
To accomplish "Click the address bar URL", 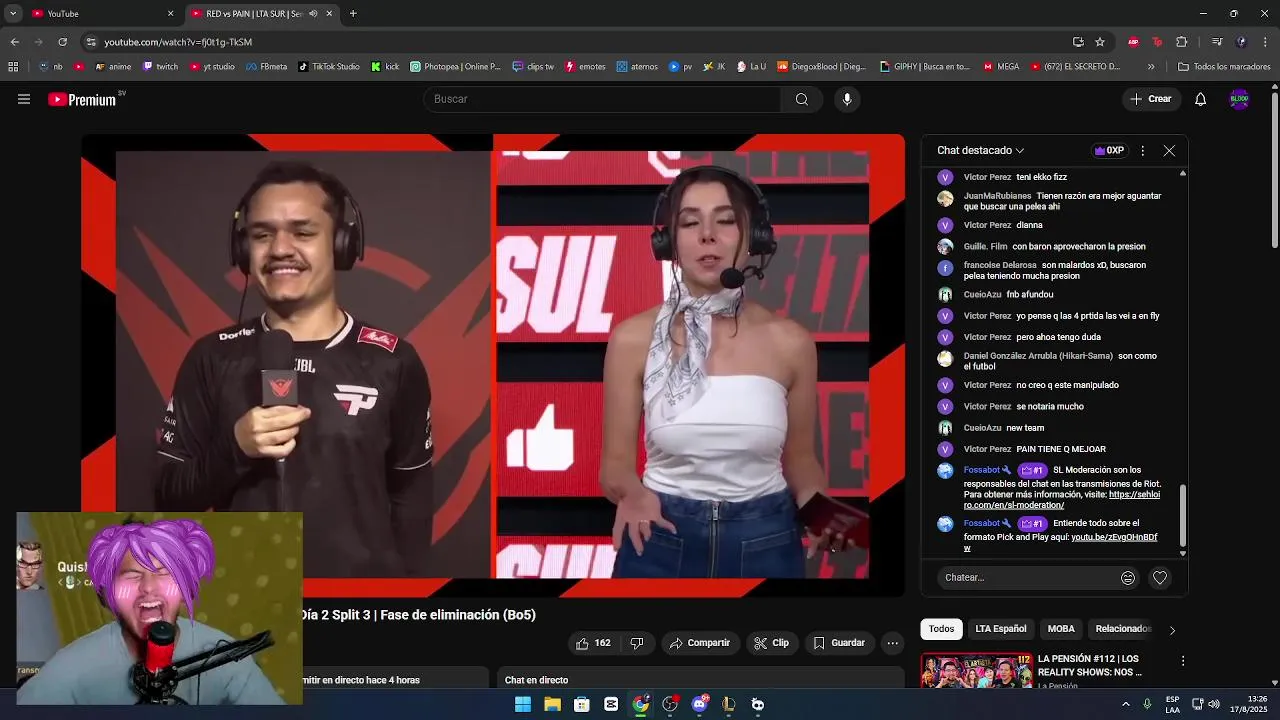I will point(178,42).
